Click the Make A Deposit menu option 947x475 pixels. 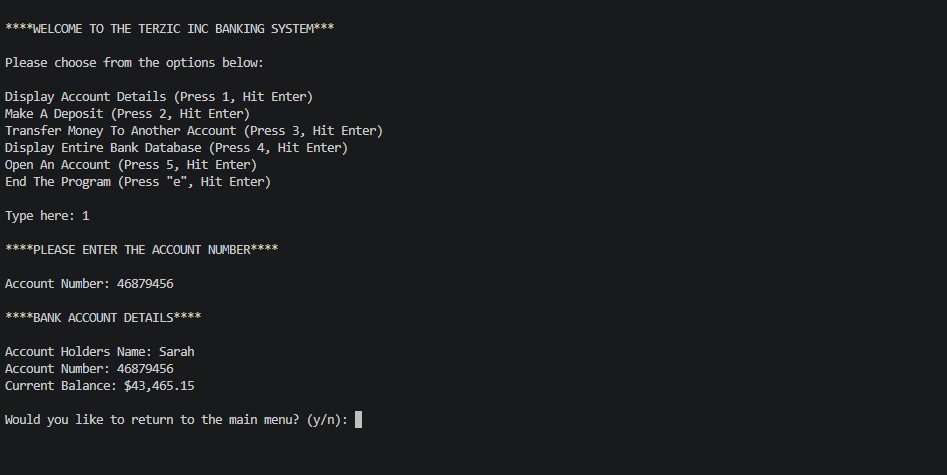[127, 114]
